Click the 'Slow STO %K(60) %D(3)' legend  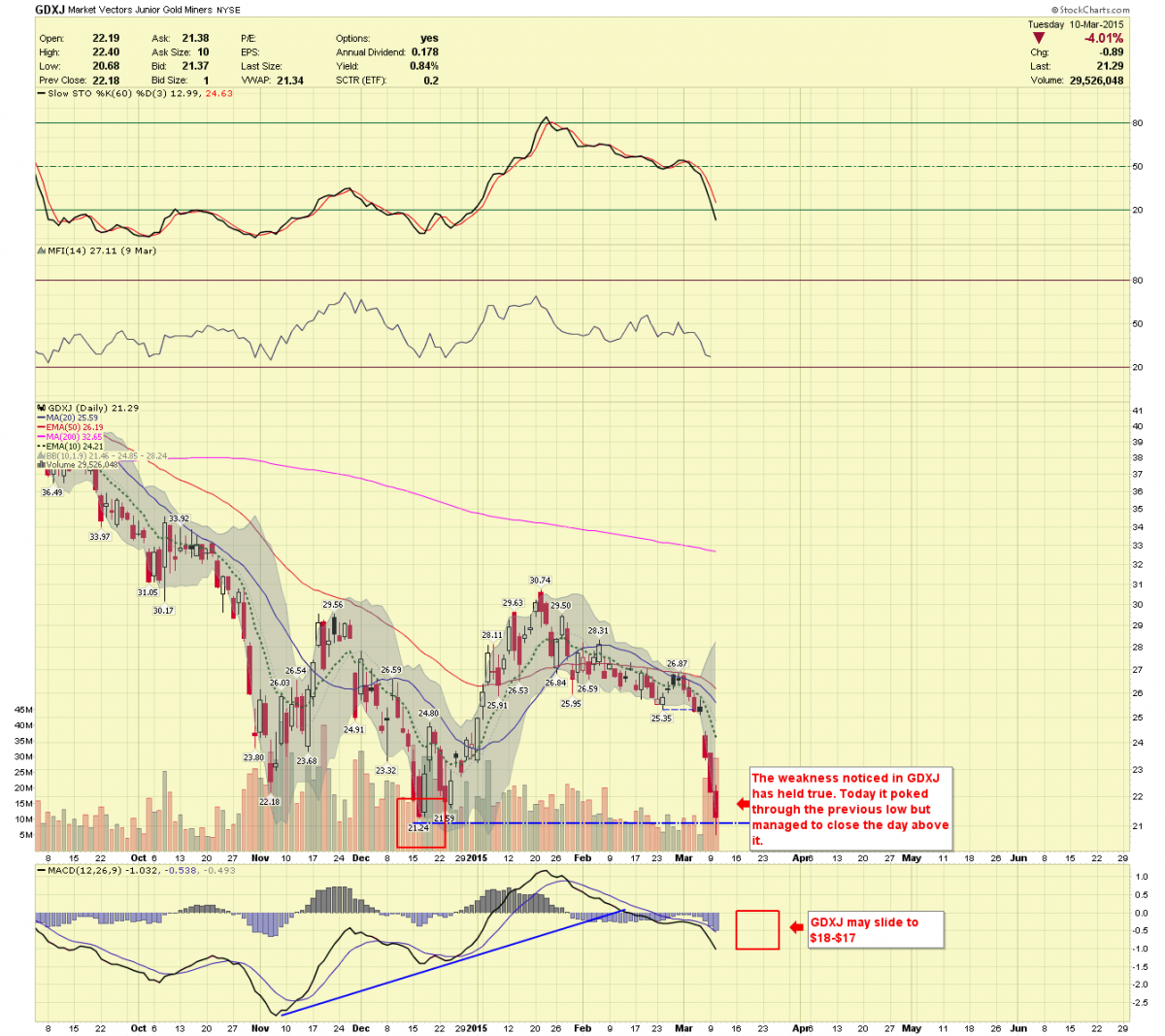coord(109,93)
